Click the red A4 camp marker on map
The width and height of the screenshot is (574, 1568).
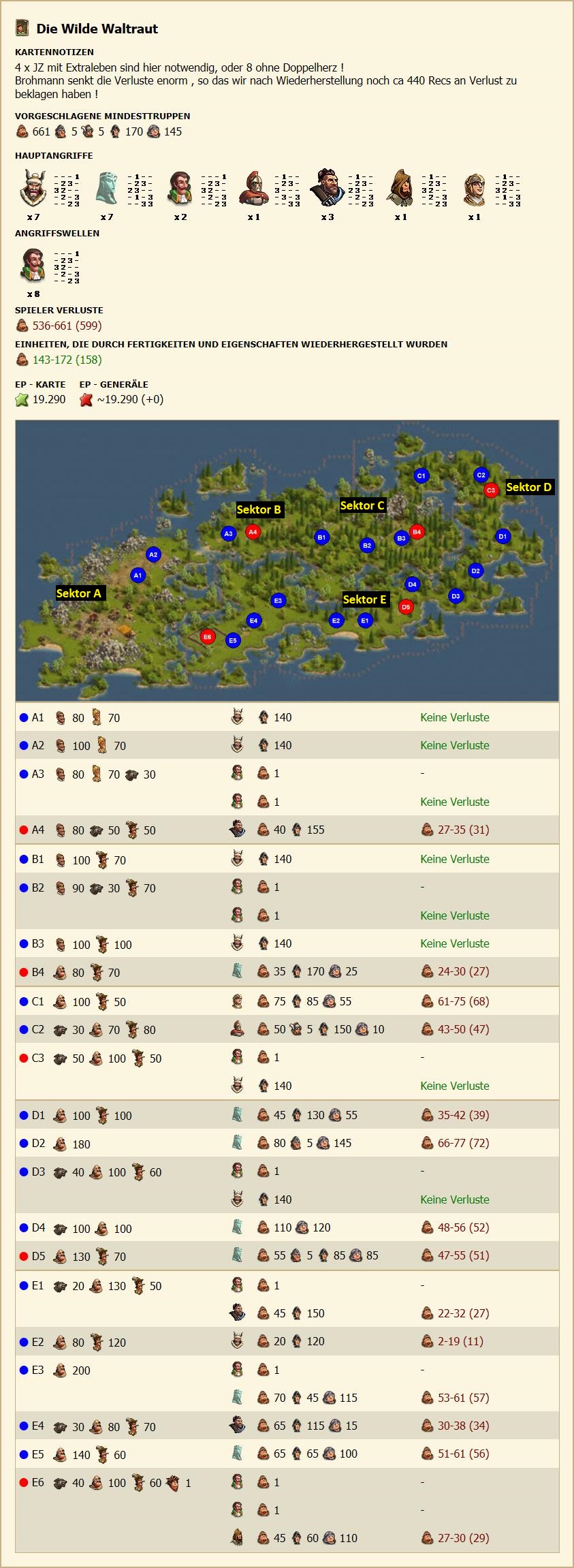point(253,531)
